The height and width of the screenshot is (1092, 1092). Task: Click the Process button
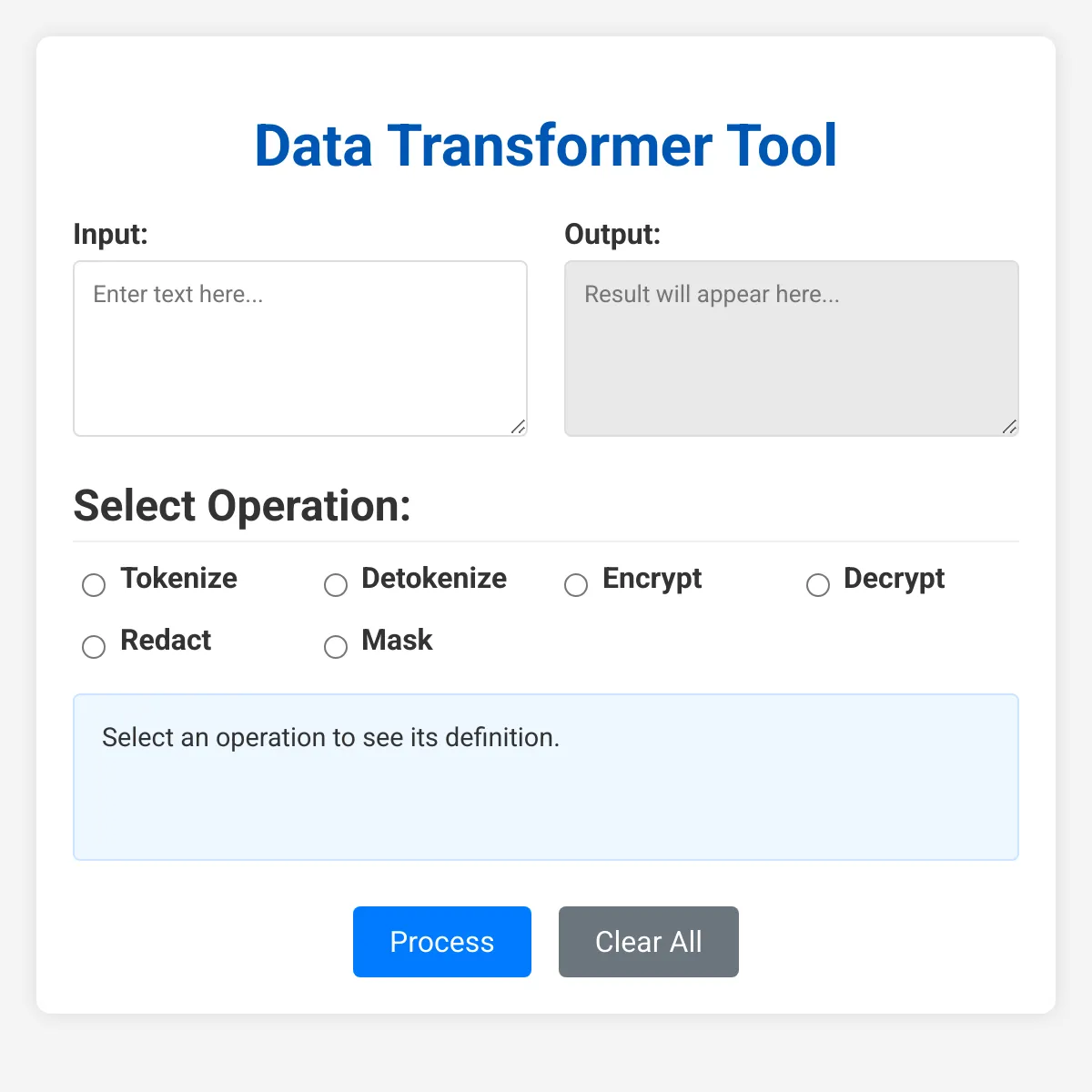tap(442, 942)
